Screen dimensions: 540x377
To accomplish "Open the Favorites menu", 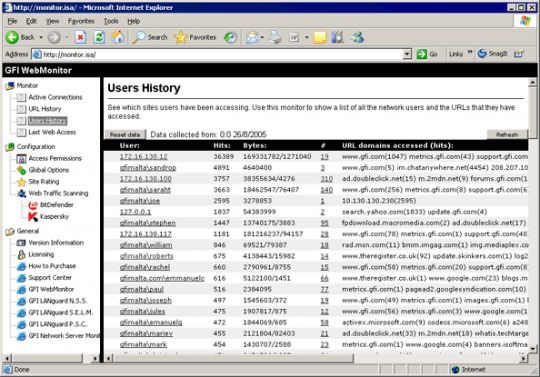I will pos(81,21).
